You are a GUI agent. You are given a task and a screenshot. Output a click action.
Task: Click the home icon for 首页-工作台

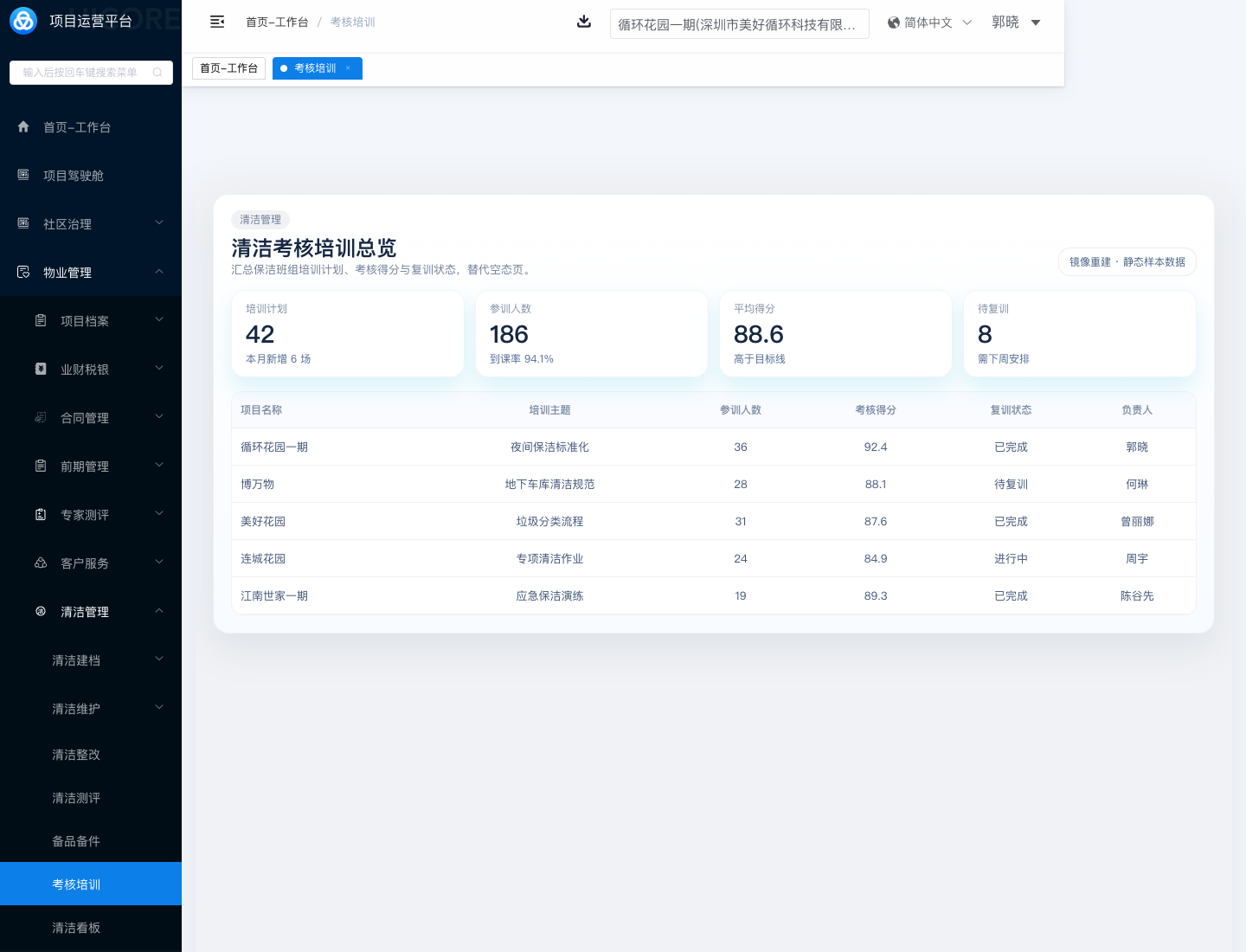[23, 126]
